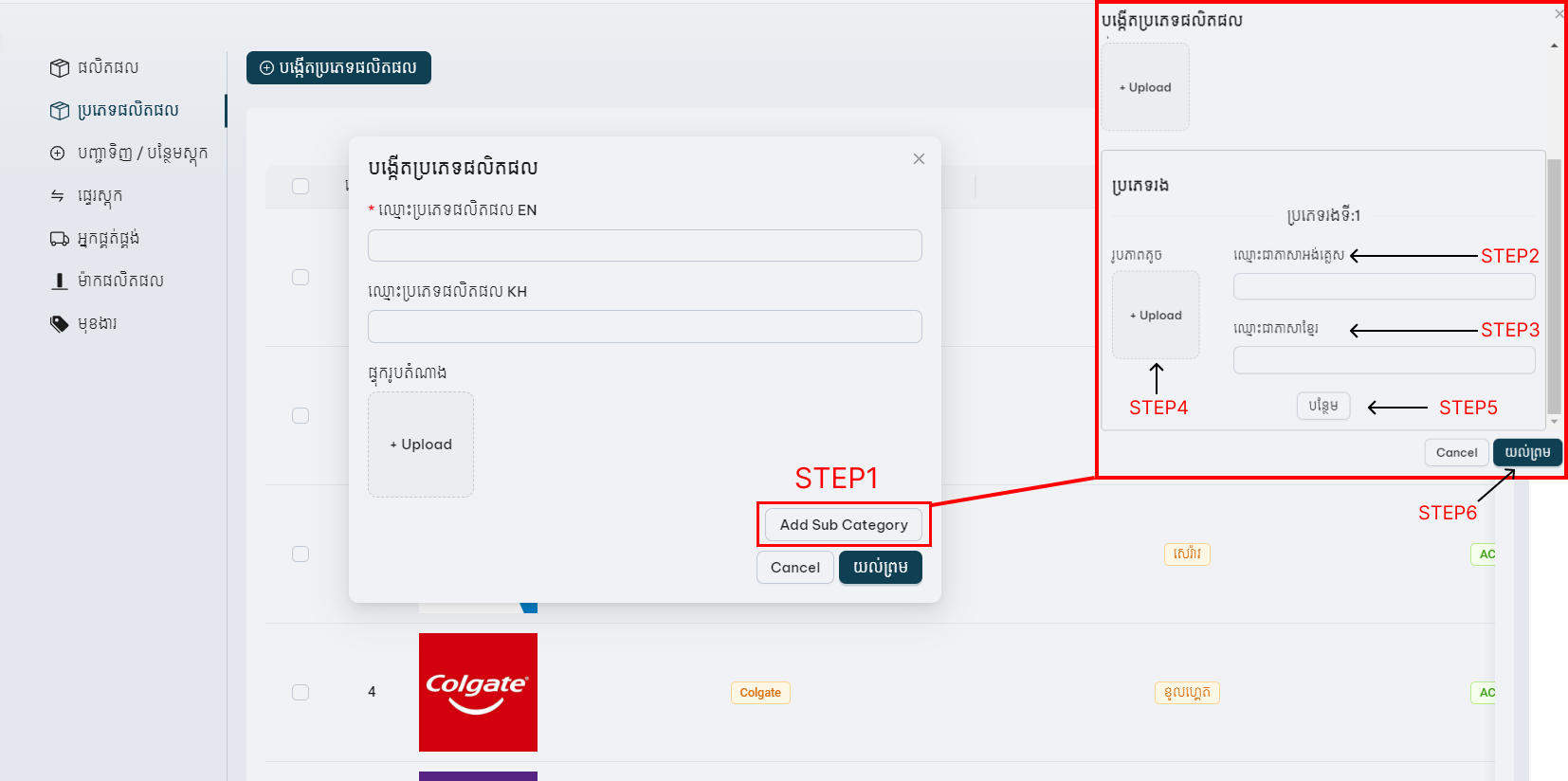
Task: Click the transfer arrows icon for ផ្ទេរស្តុក
Action: click(58, 196)
